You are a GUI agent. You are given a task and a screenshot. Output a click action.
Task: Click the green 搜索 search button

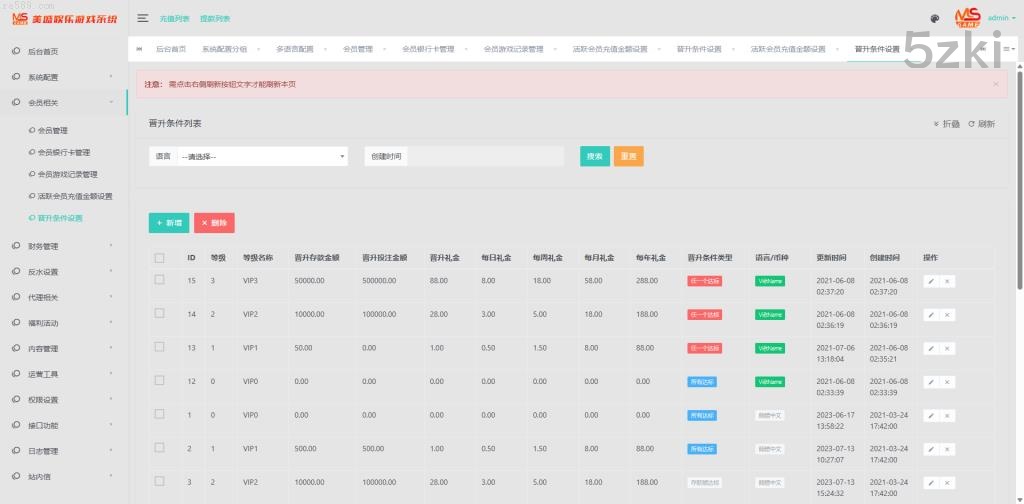594,156
